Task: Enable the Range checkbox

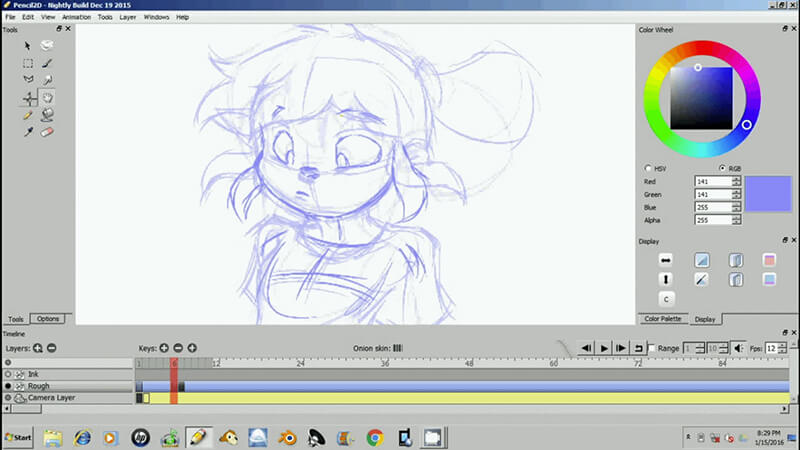Action: [652, 348]
